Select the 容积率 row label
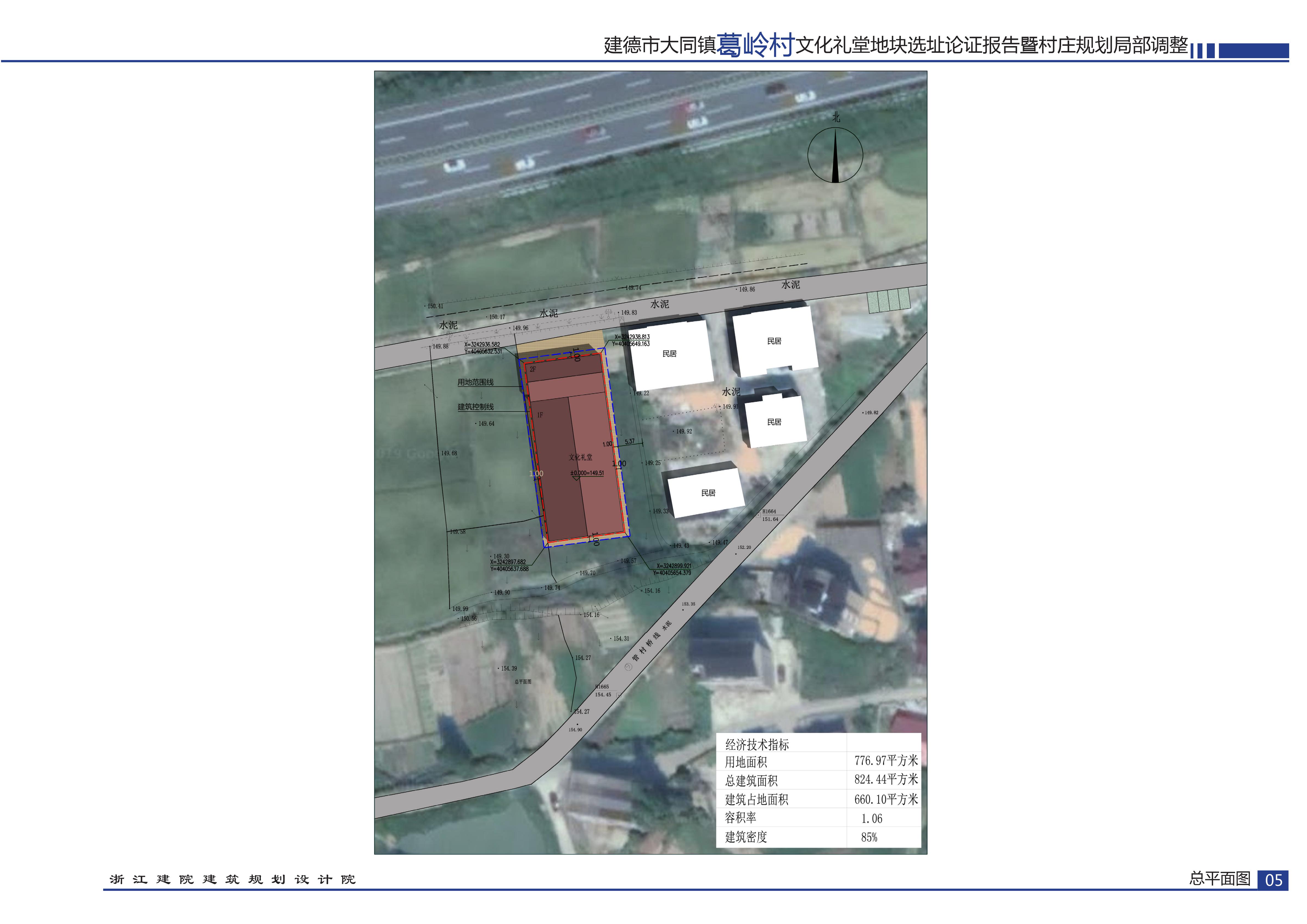Screen dimensions: 1307x924 (x=741, y=818)
